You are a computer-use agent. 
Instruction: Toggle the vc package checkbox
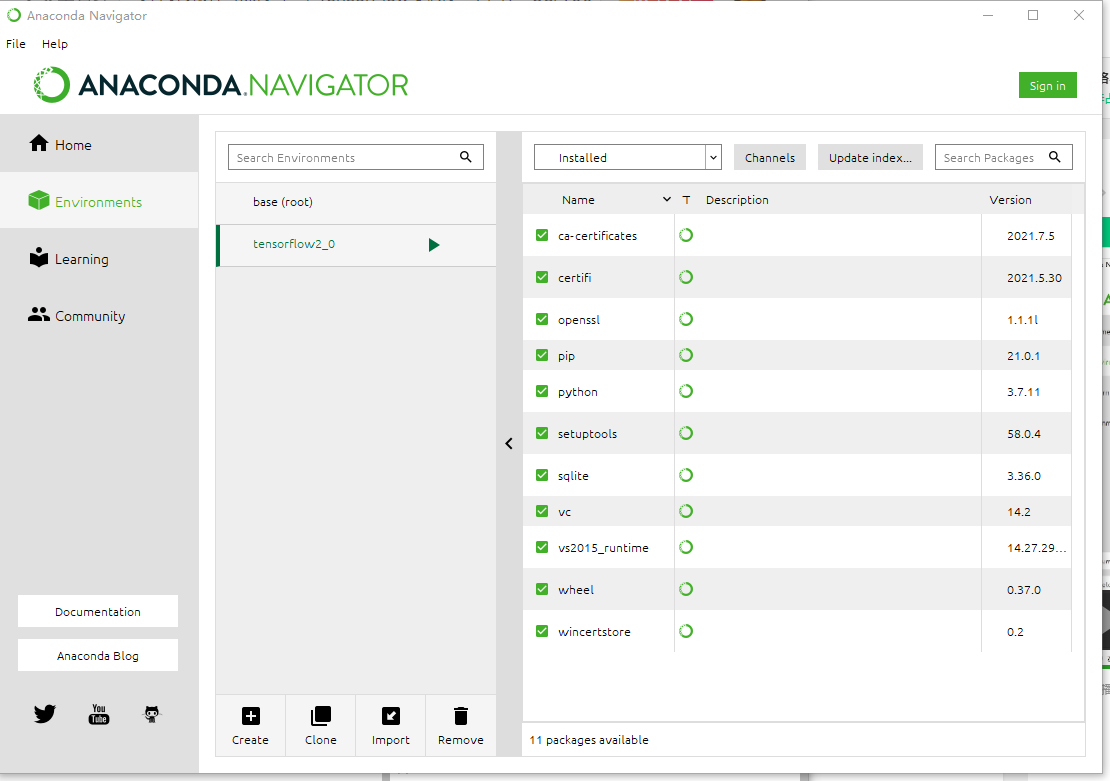pyautogui.click(x=542, y=511)
